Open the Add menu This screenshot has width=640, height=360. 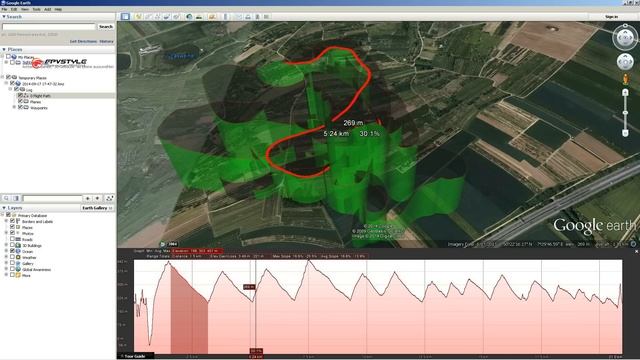click(47, 9)
